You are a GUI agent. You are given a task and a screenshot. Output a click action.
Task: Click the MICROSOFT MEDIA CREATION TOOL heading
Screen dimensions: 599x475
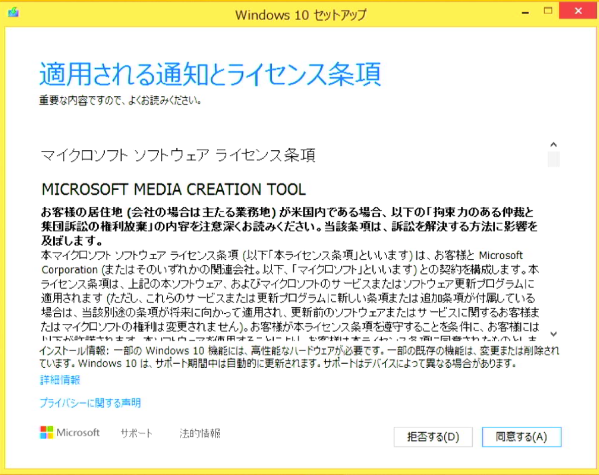(174, 190)
